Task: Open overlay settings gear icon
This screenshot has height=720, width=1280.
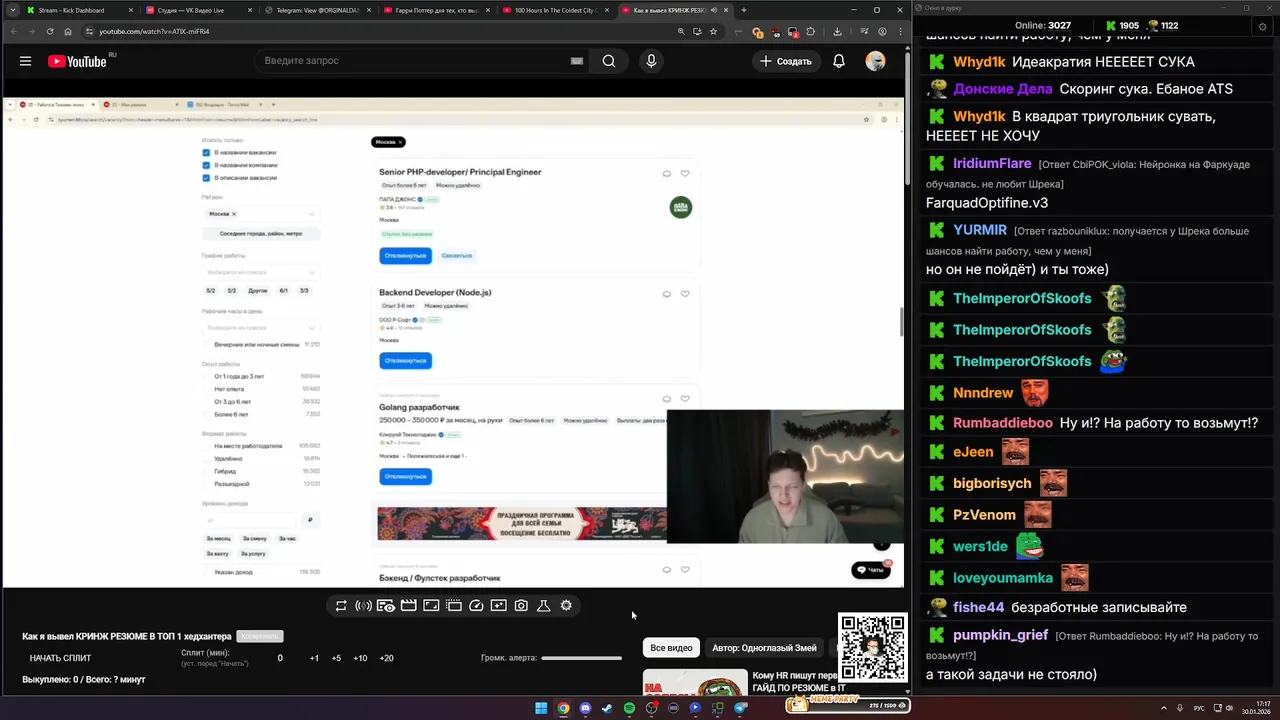Action: pos(566,606)
